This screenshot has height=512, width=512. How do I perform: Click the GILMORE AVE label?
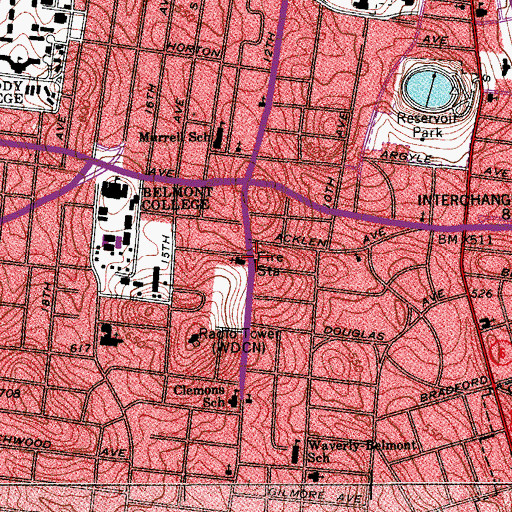coord(315,496)
